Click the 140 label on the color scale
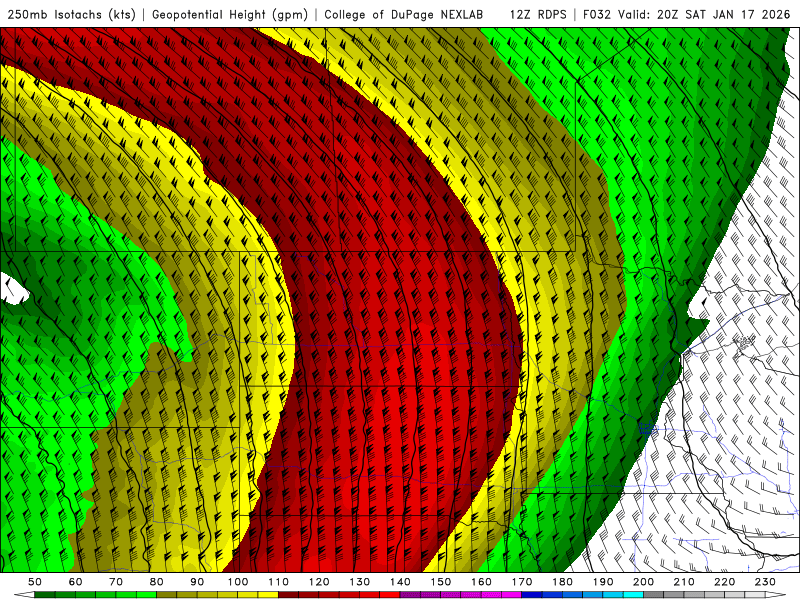Screen dimensions: 800x600 (400, 582)
